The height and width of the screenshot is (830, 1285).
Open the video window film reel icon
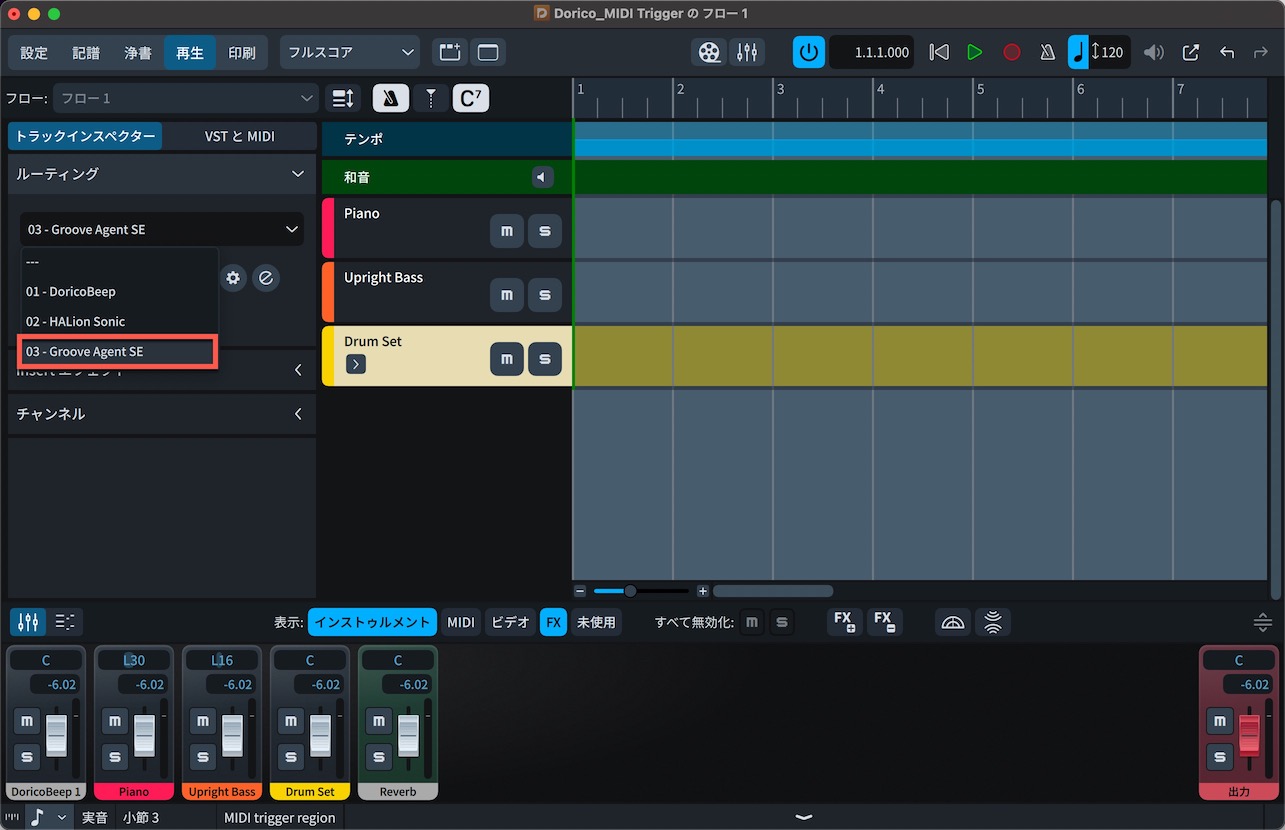pos(709,52)
